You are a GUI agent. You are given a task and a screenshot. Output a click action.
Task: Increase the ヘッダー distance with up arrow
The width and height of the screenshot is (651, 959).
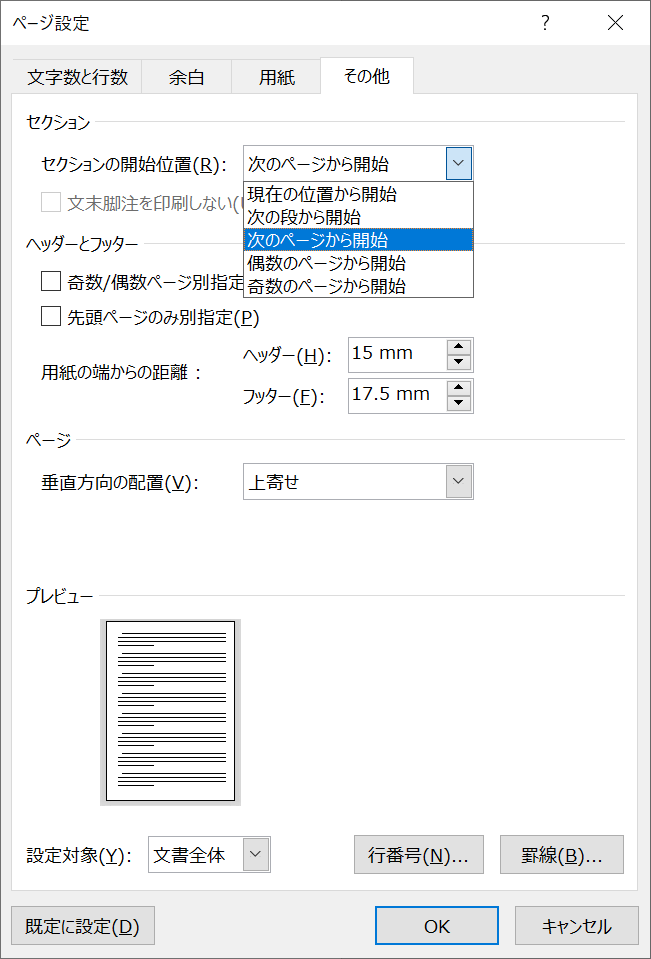[459, 347]
